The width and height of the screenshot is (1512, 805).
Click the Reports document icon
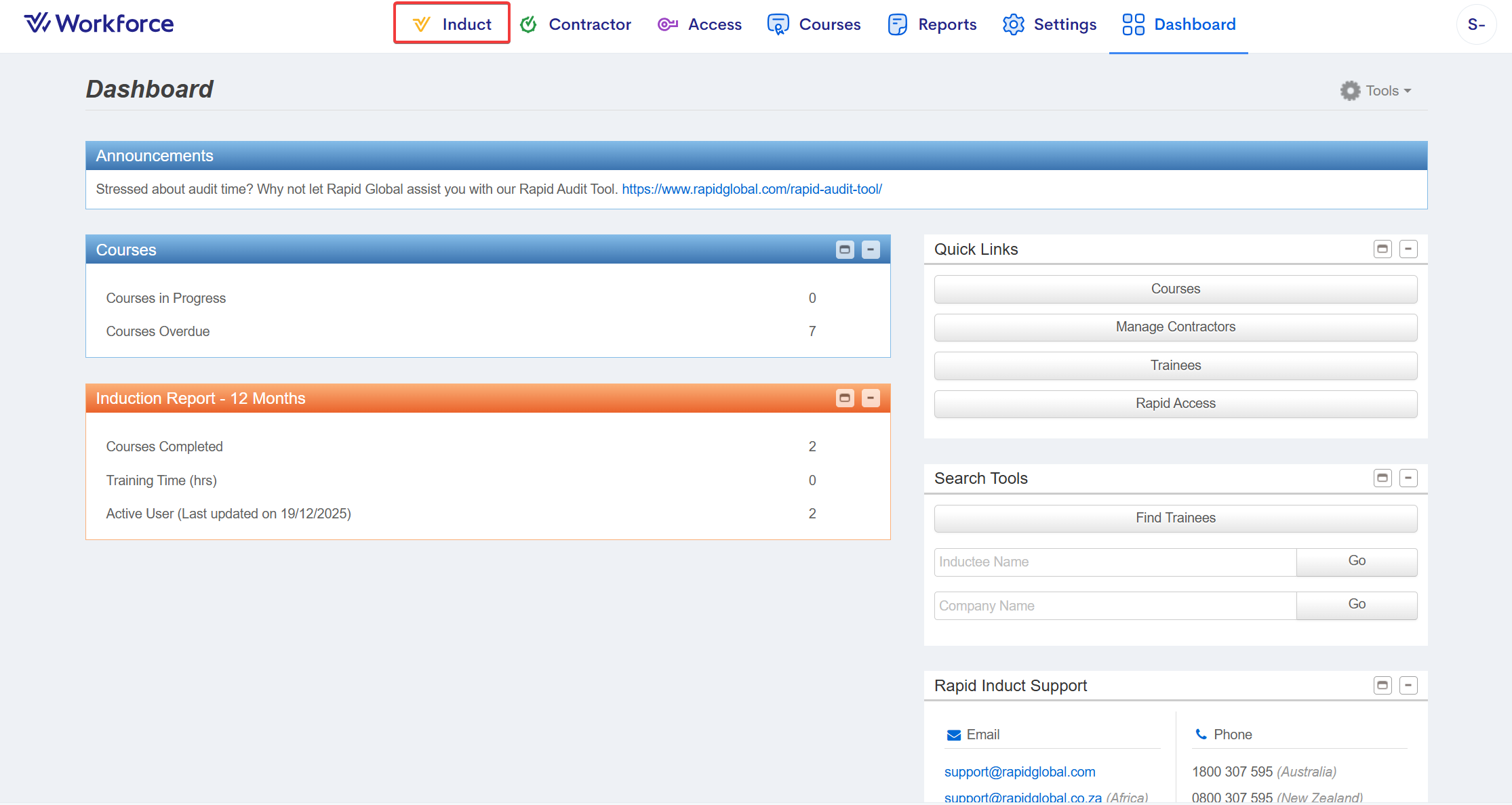[897, 24]
